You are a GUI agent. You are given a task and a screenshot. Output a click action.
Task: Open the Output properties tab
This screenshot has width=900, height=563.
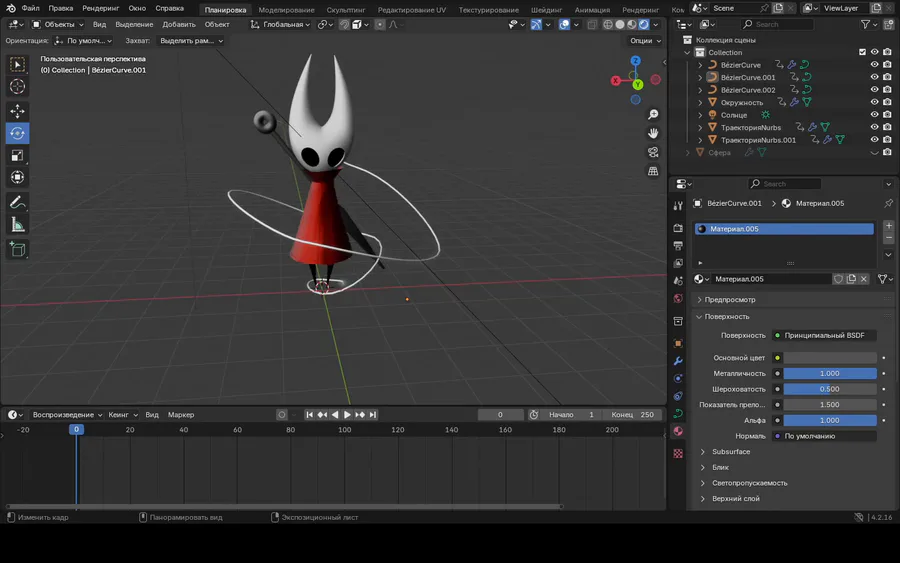[678, 246]
